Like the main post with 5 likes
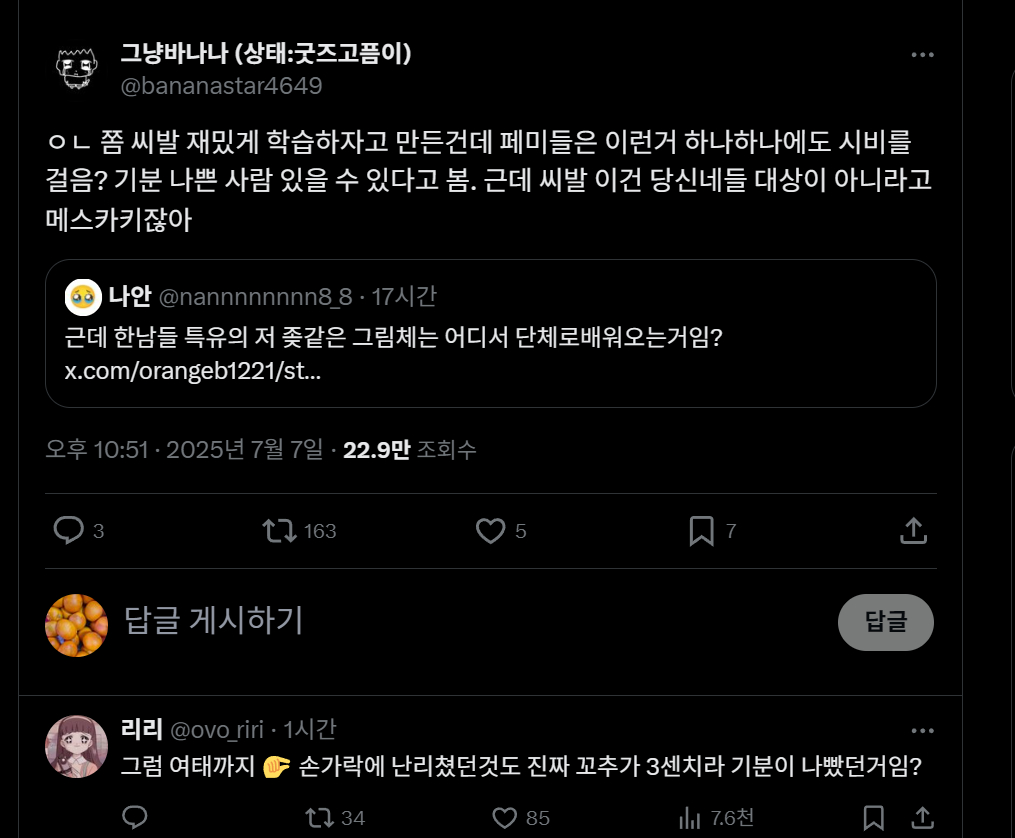Viewport: 1015px width, 838px height. [491, 531]
